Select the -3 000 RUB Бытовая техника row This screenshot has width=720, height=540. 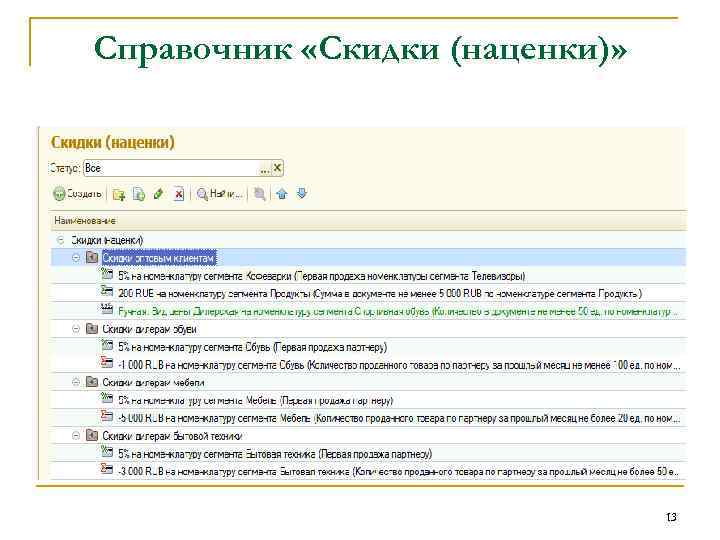point(368,471)
